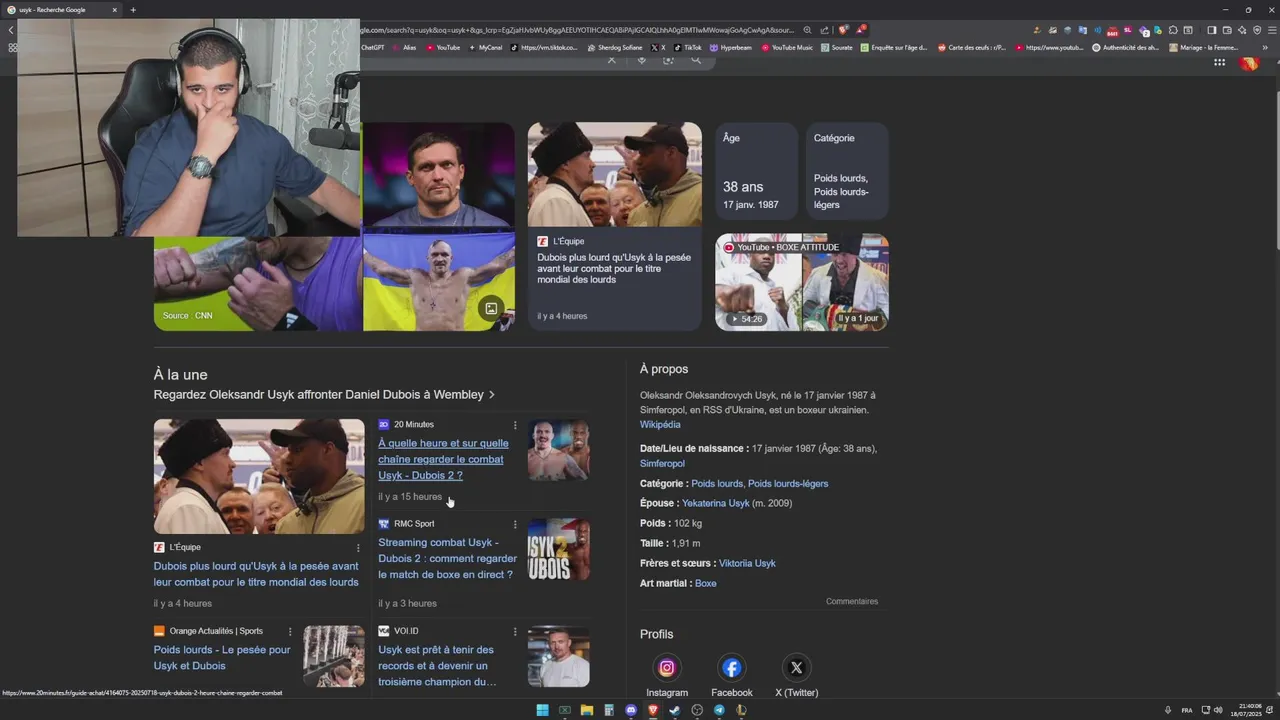This screenshot has width=1280, height=720.
Task: Open Steam from the taskbar
Action: pos(675,710)
